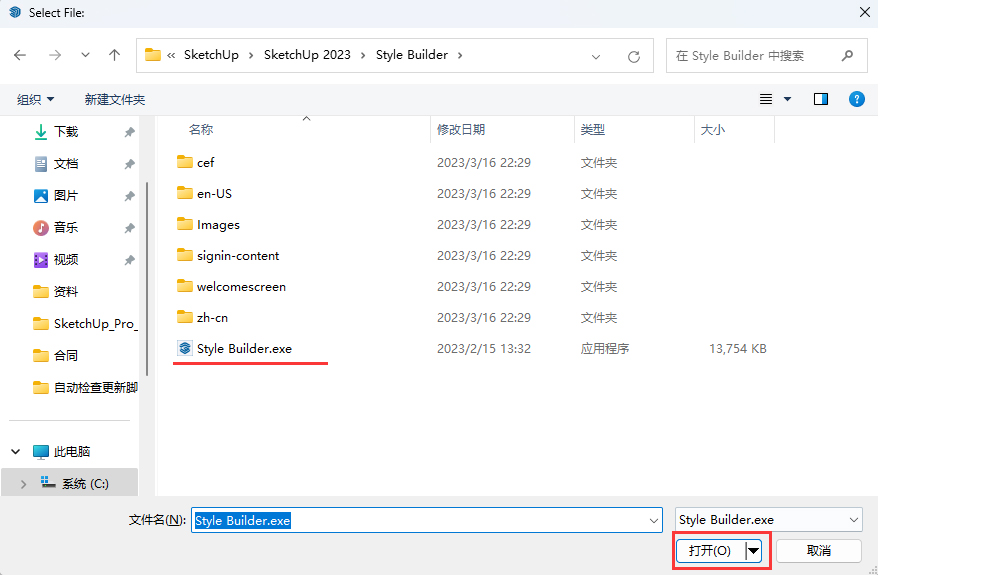Select the Style Builder.exe file
The image size is (1004, 575).
[x=244, y=348]
